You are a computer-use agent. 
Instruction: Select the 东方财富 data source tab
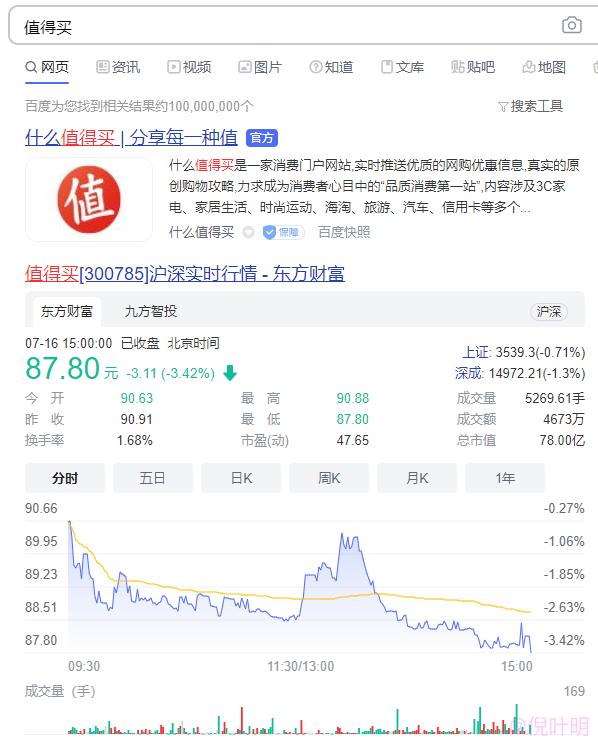click(x=67, y=311)
